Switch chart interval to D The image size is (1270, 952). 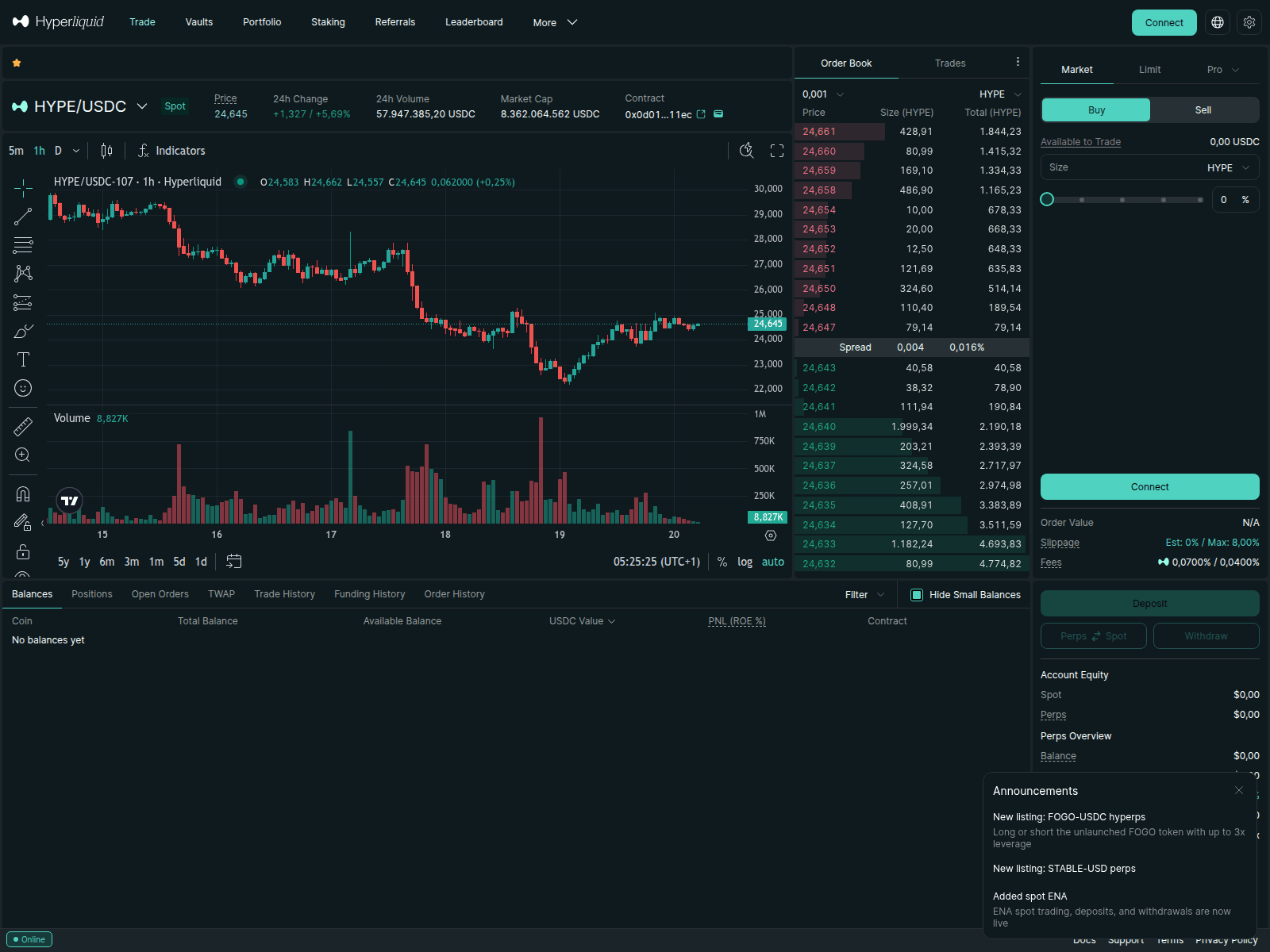tap(58, 151)
